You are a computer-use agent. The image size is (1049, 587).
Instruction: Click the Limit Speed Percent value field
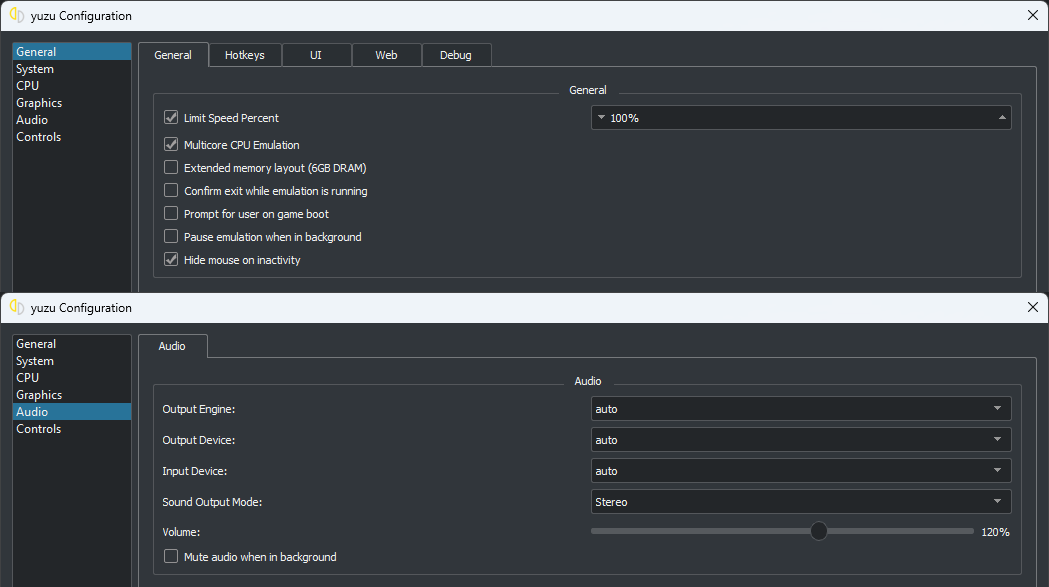pyautogui.click(x=801, y=118)
